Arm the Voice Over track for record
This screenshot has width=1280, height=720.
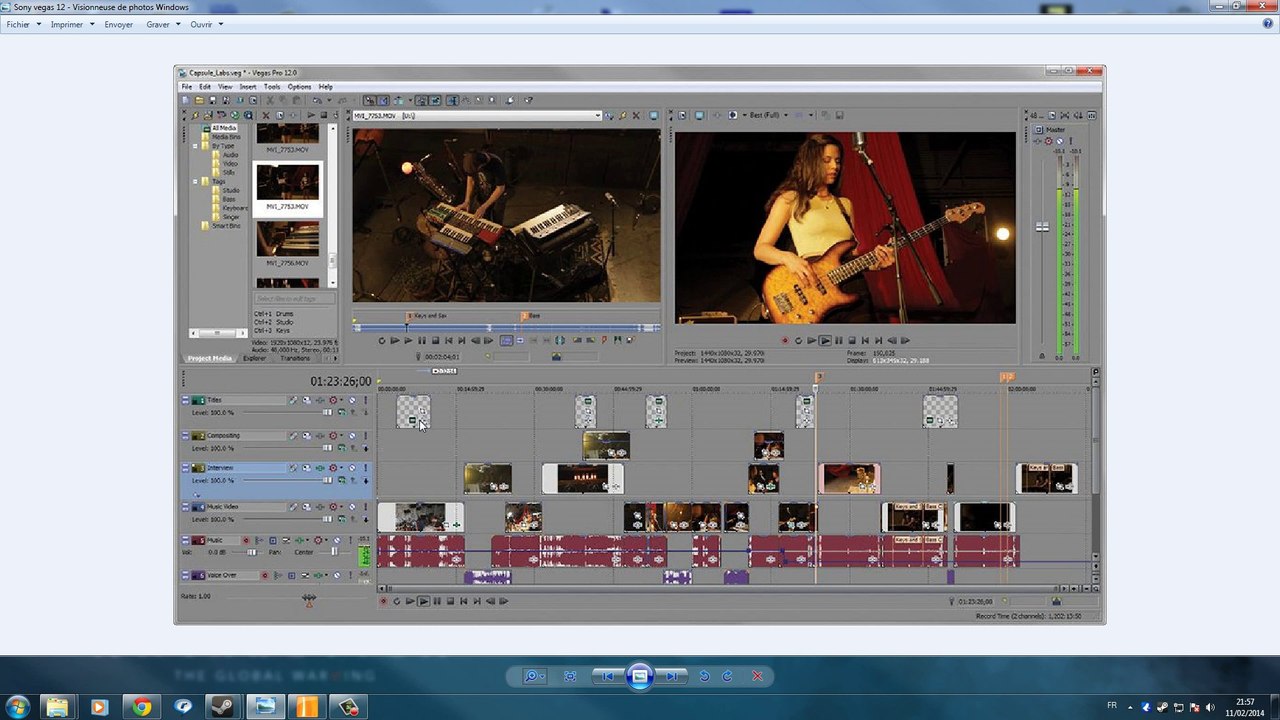click(x=265, y=576)
